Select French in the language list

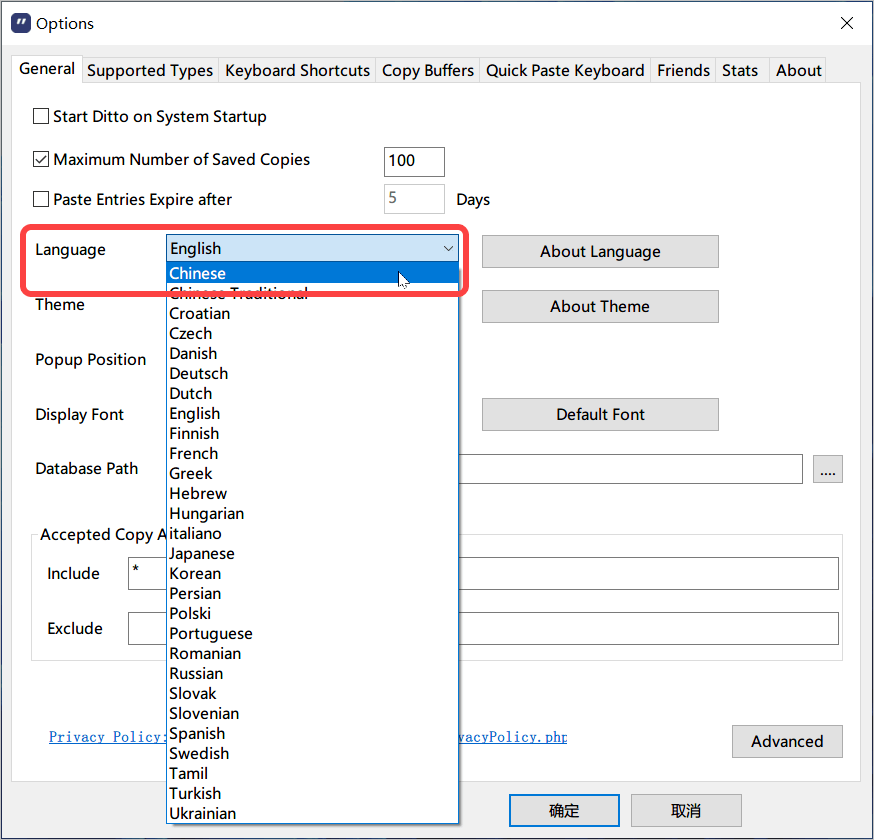point(312,454)
